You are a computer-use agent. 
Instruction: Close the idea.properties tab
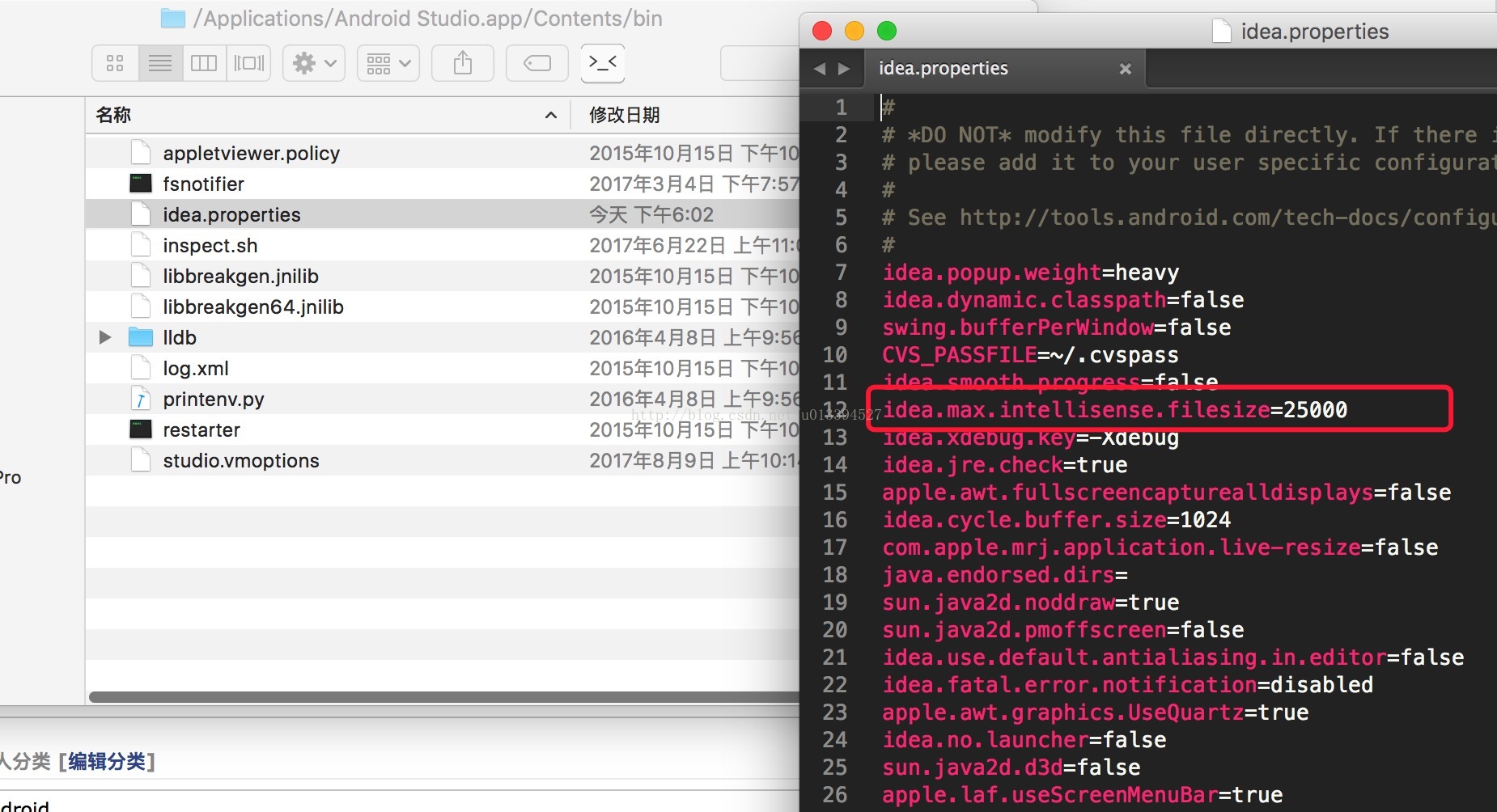tap(1125, 69)
